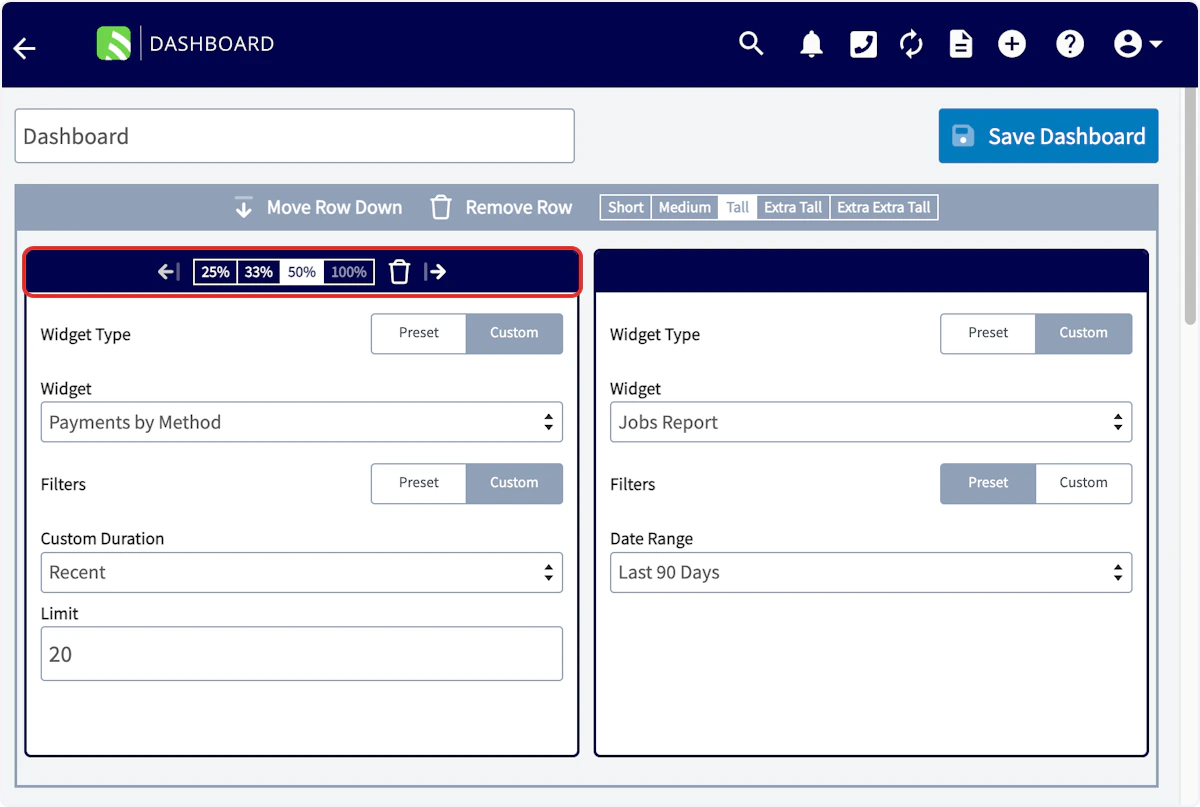Open Custom Duration Recent dropdown
Screen dimensions: 1200x807
302,572
